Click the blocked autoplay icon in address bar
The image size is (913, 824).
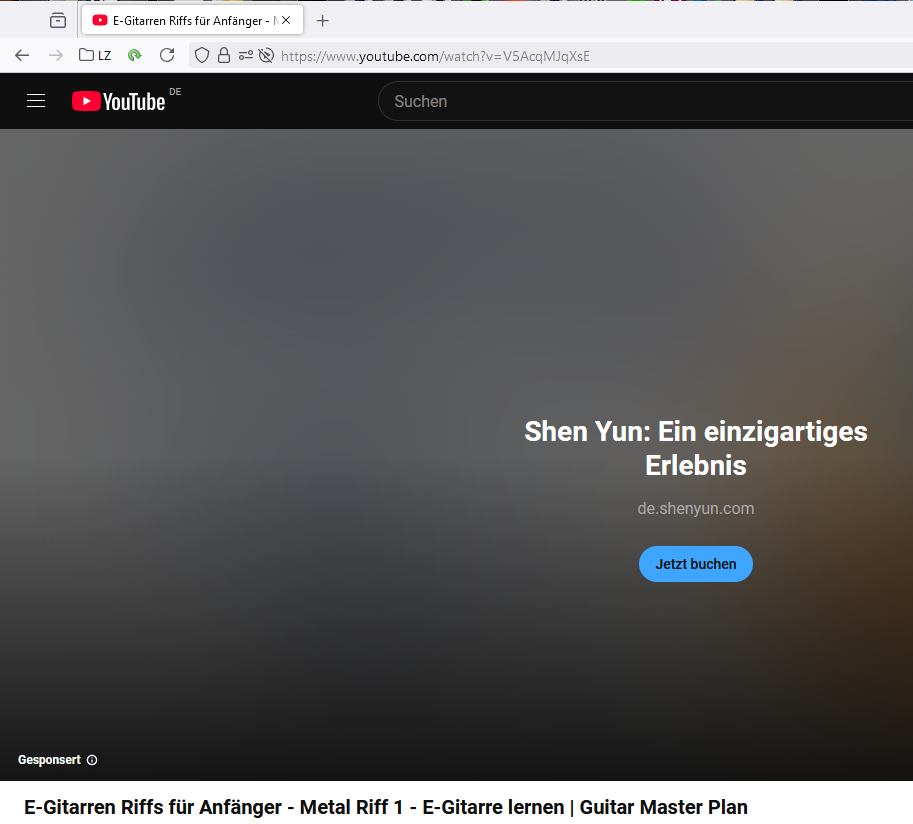point(266,56)
